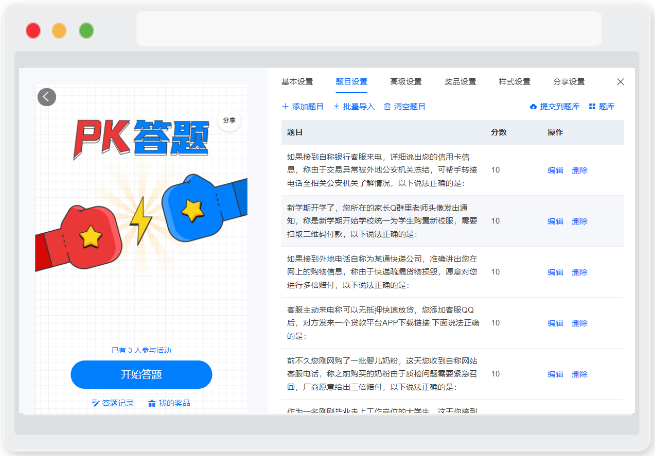
Task: Click the red window close dot
Action: click(x=33, y=30)
